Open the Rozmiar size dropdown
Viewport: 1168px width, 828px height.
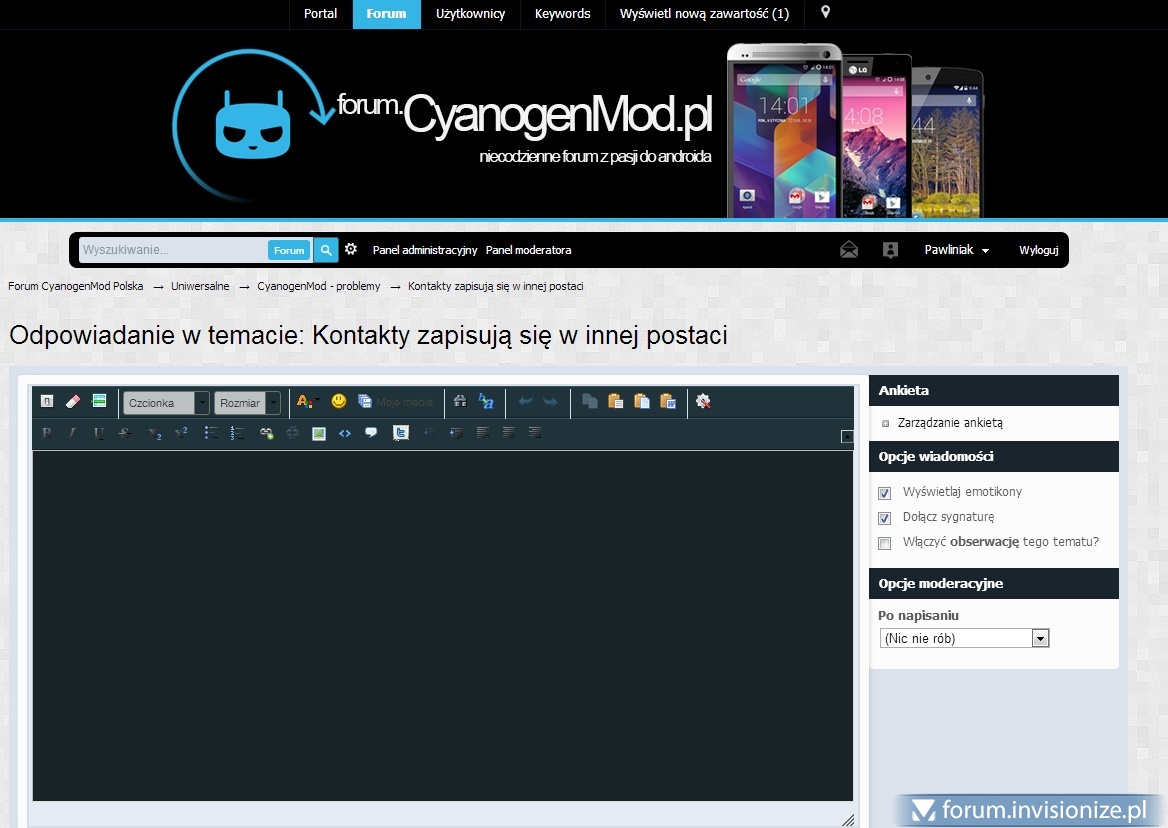click(x=247, y=403)
